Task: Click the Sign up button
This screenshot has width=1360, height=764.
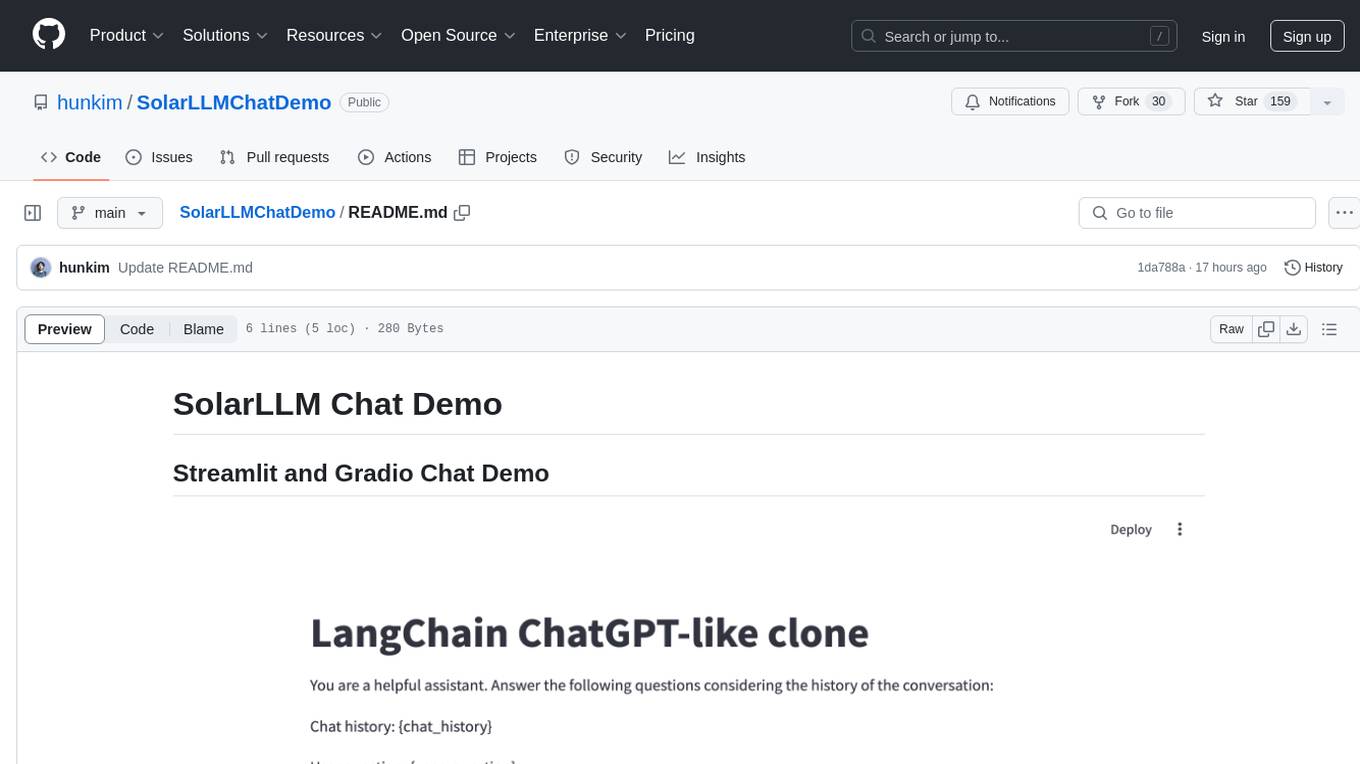Action: click(1307, 36)
